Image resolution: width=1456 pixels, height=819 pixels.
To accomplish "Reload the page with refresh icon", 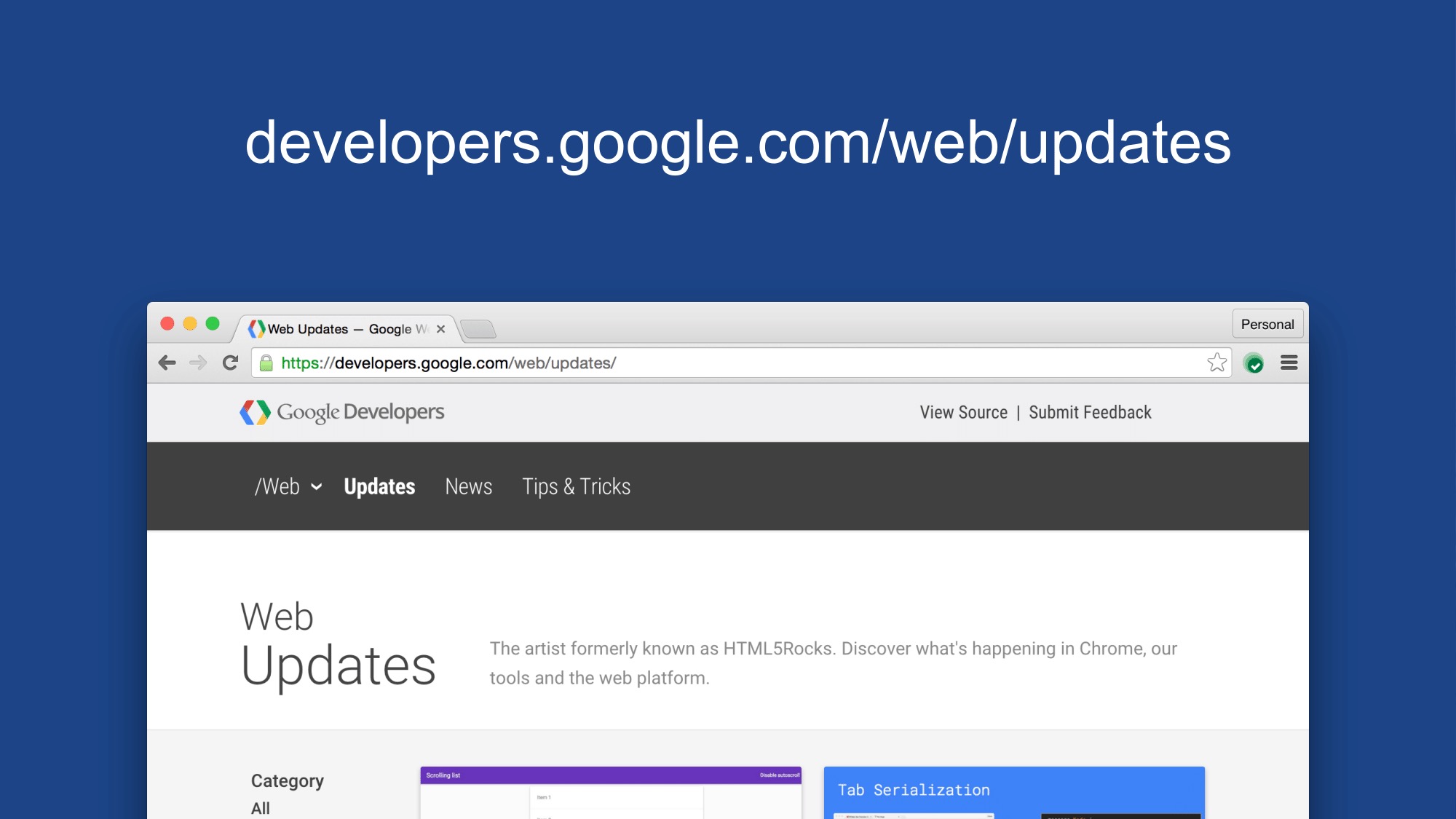I will pyautogui.click(x=231, y=363).
